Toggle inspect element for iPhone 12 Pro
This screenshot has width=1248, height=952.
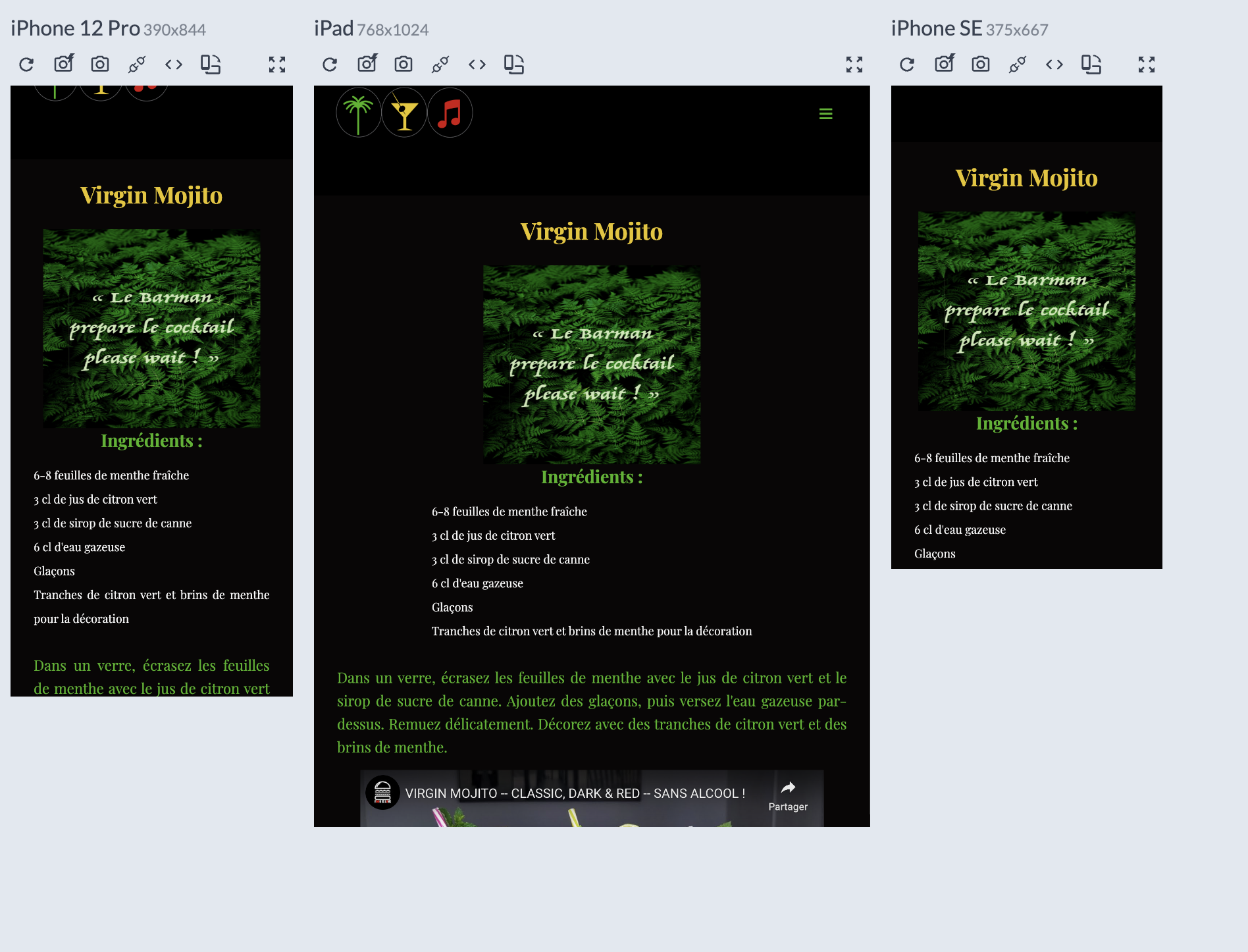(x=137, y=65)
